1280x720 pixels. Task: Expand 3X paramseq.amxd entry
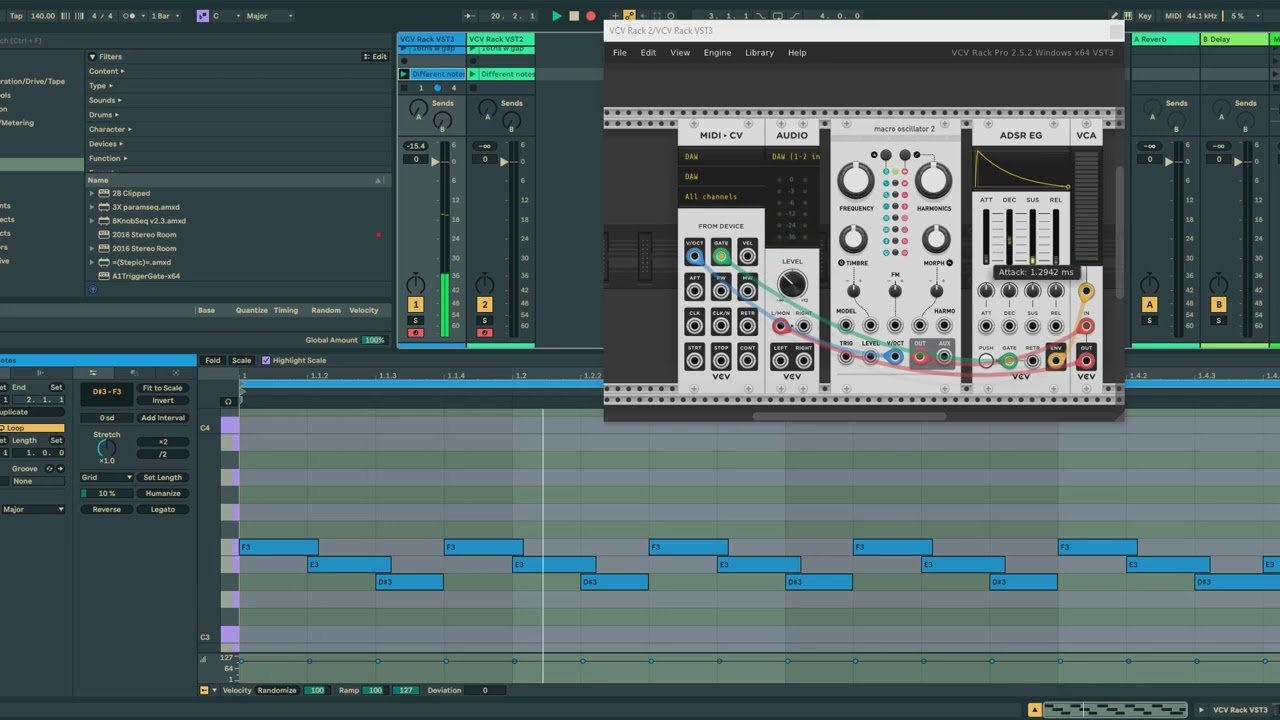(92, 207)
